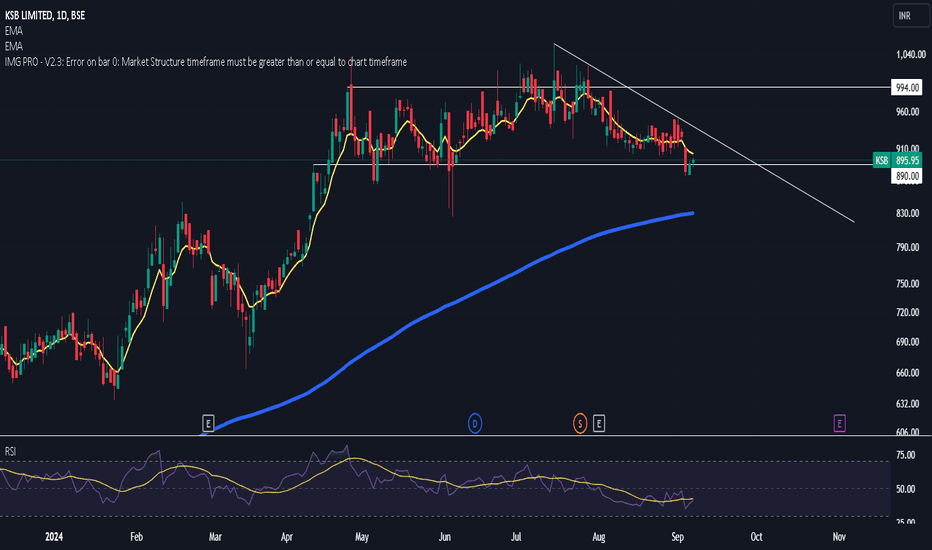Click the upcoming purple E marker near November

point(839,423)
